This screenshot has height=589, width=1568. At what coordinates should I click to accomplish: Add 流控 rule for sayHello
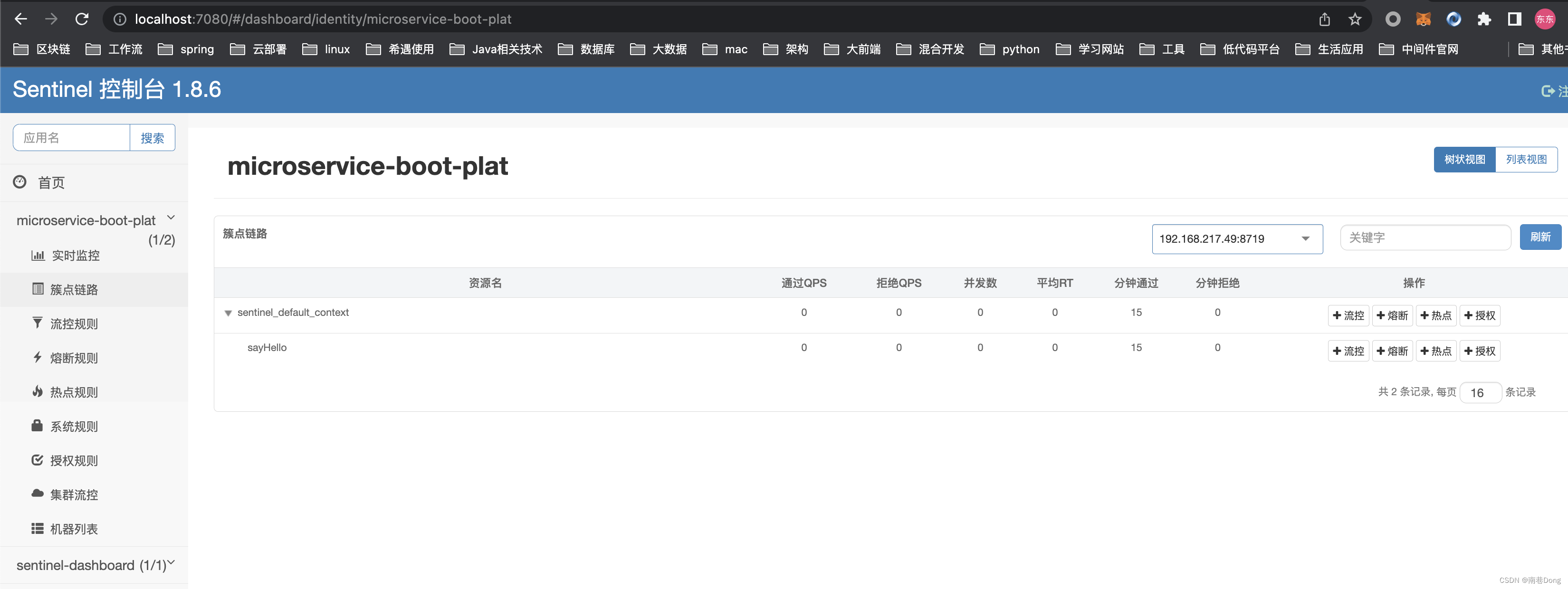click(x=1348, y=351)
